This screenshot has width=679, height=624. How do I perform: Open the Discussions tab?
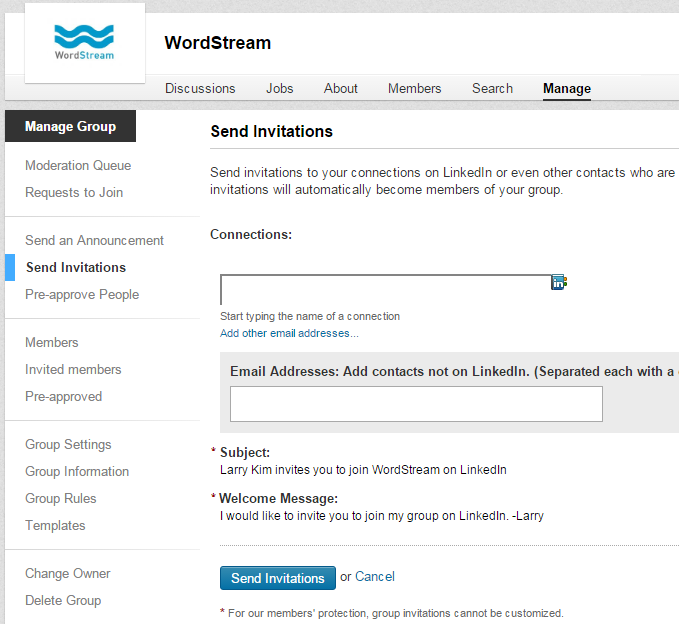[x=200, y=88]
